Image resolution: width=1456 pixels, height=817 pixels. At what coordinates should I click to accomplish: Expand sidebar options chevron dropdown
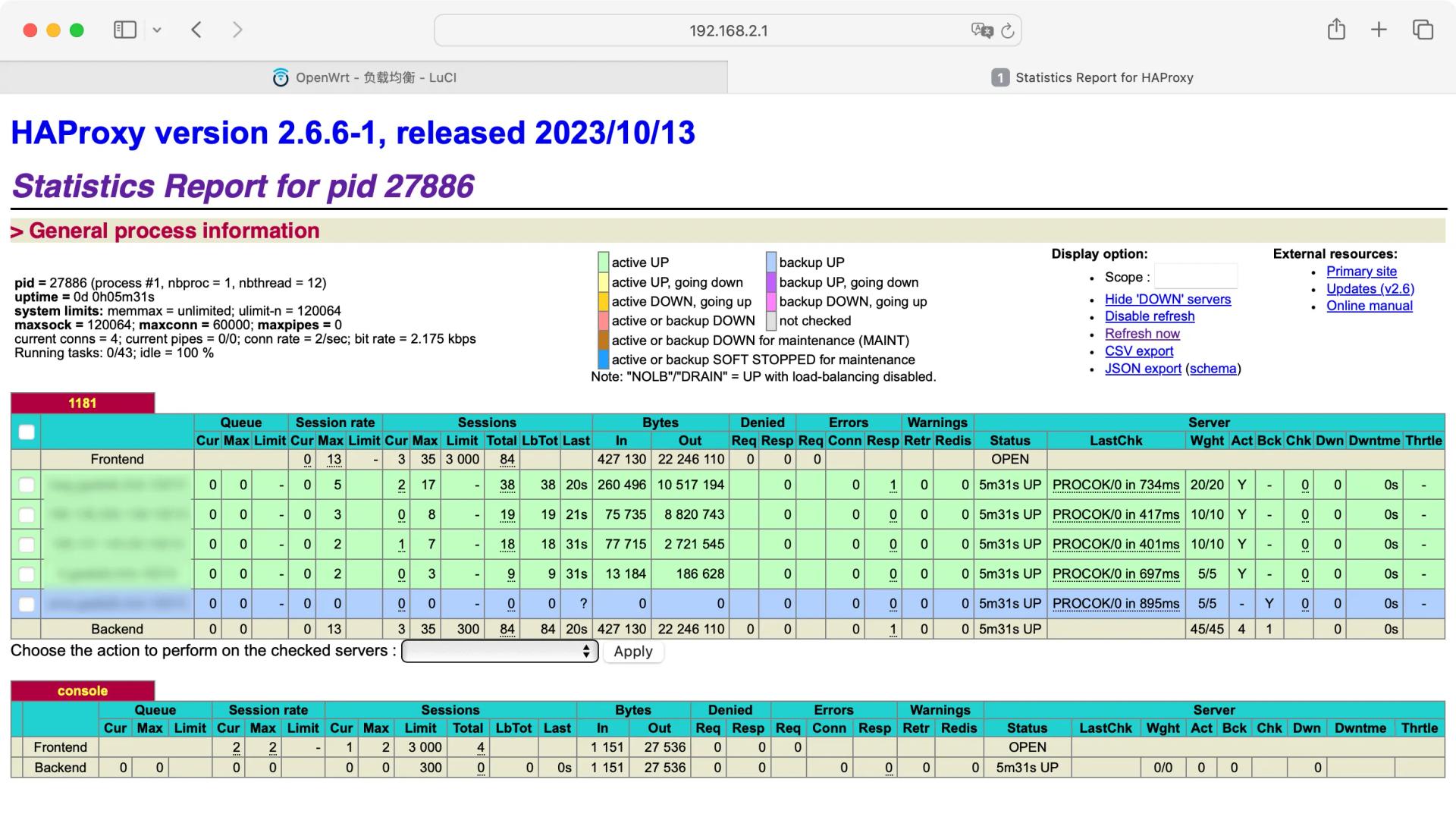[157, 30]
